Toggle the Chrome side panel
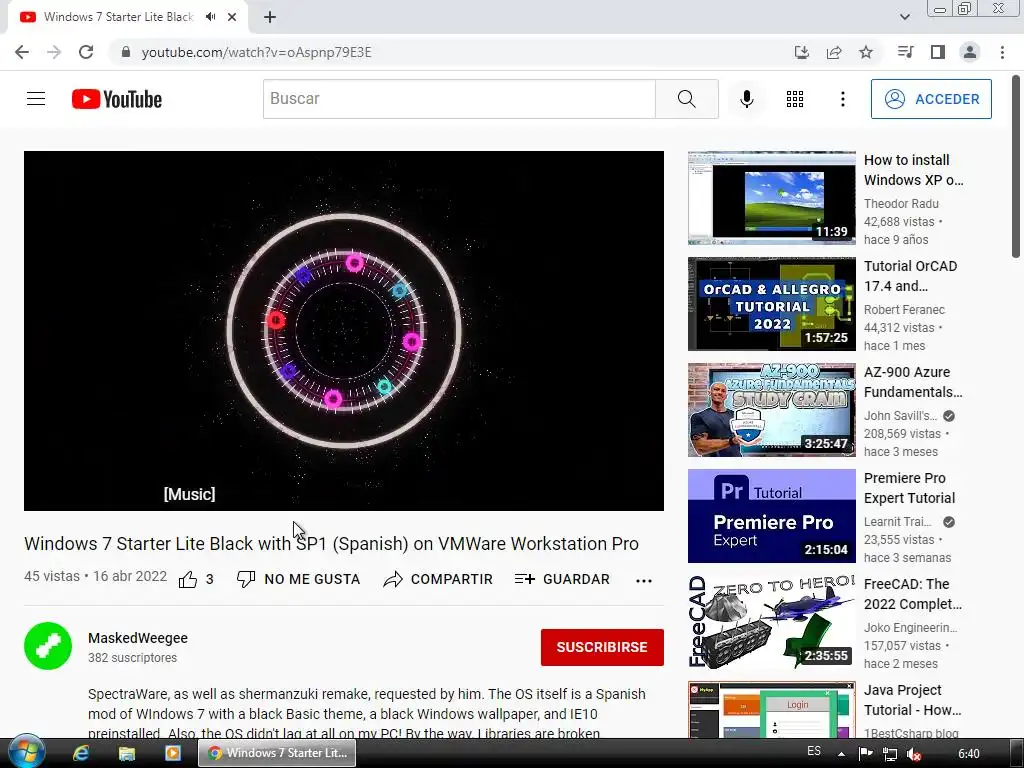This screenshot has height=768, width=1024. 938,52
